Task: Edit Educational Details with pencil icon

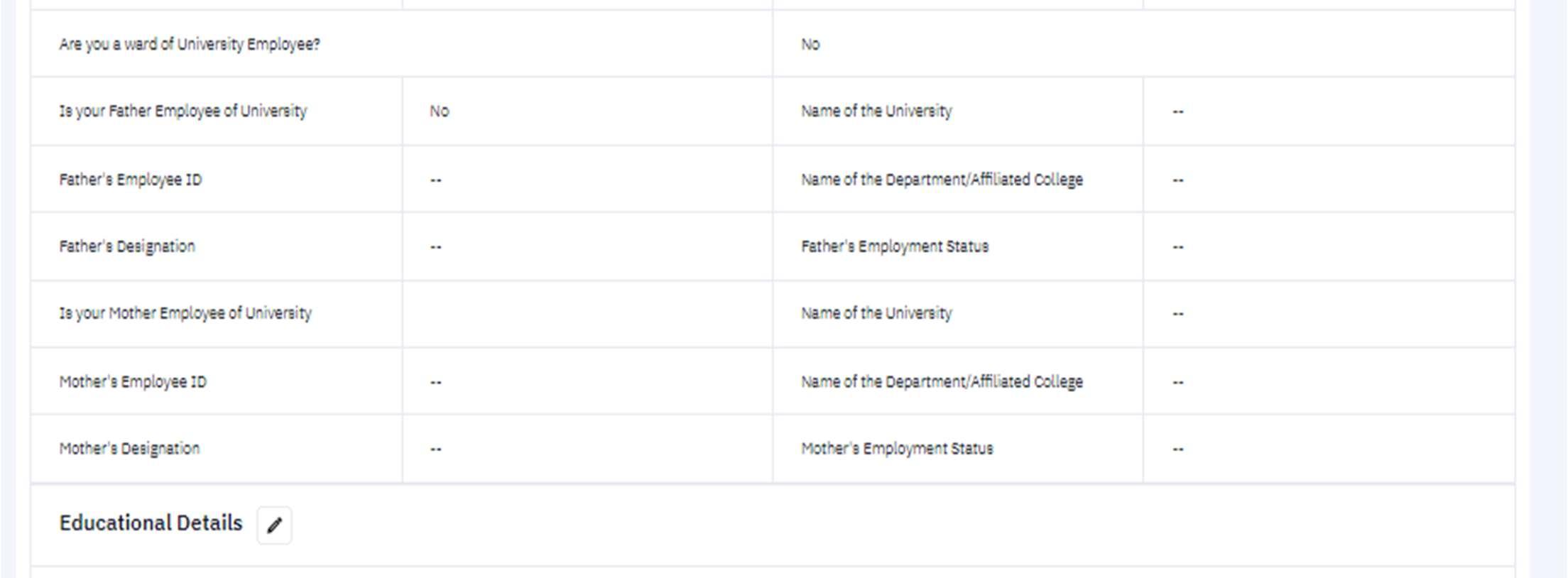Action: coord(274,525)
